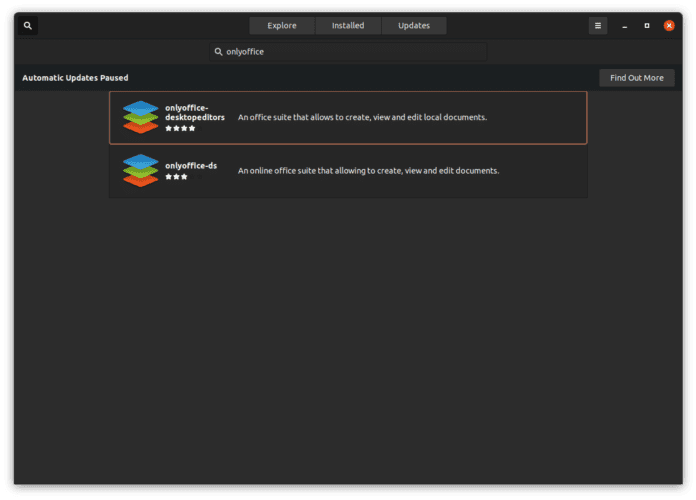Open the Updates tab
This screenshot has height=500, width=696.
pyautogui.click(x=413, y=26)
